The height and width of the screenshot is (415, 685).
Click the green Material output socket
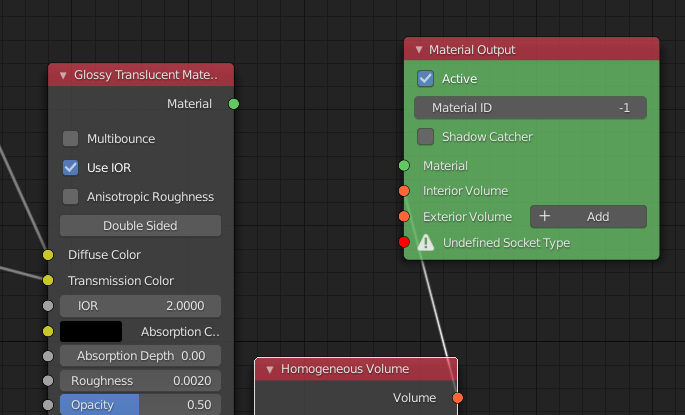234,103
